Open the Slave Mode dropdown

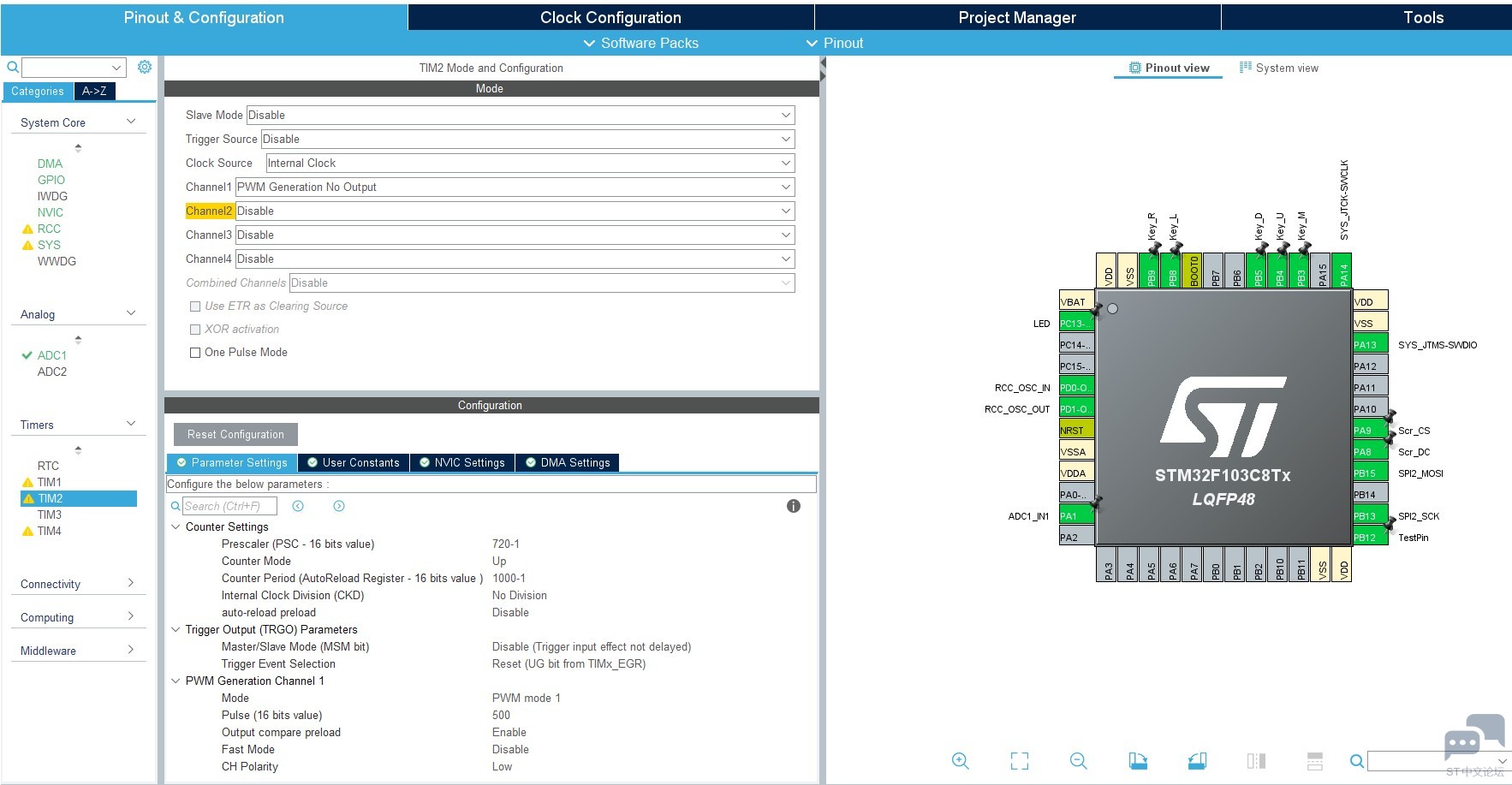point(521,115)
